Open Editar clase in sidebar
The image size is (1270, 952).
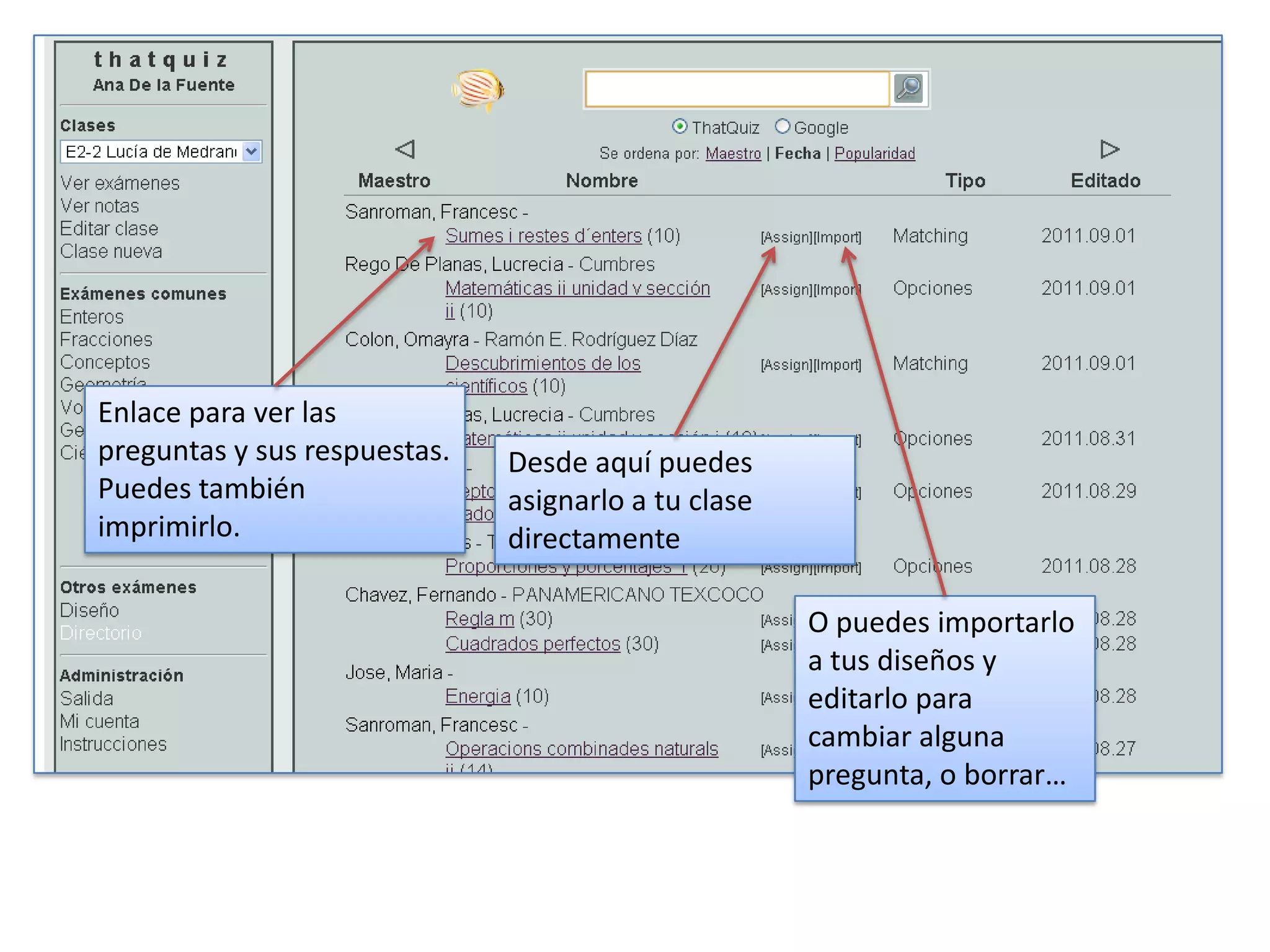click(109, 229)
